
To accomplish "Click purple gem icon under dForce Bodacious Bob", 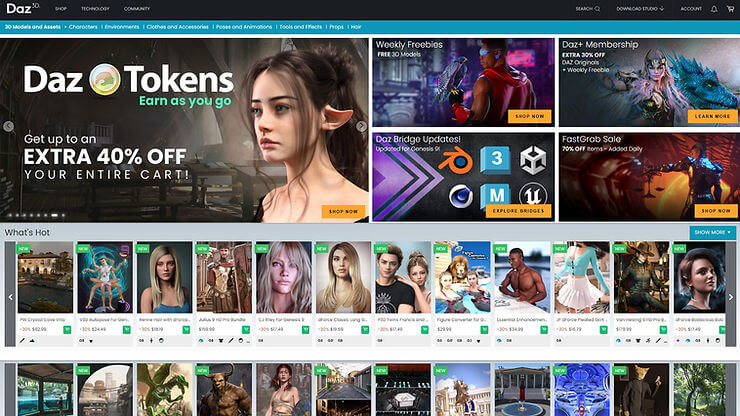I will (678, 340).
